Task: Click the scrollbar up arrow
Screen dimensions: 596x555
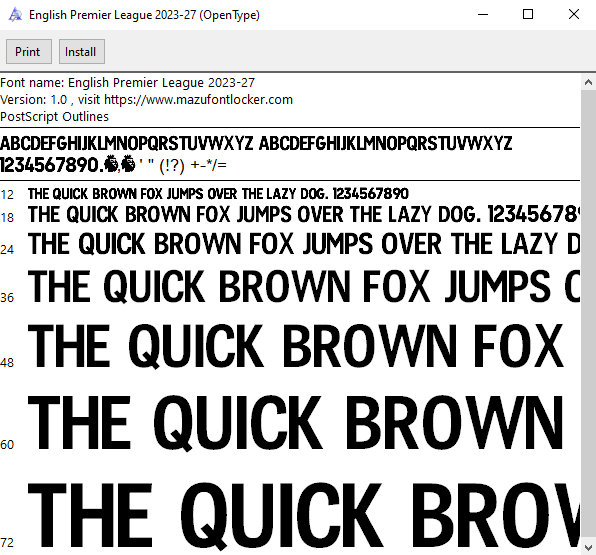Action: [x=588, y=82]
